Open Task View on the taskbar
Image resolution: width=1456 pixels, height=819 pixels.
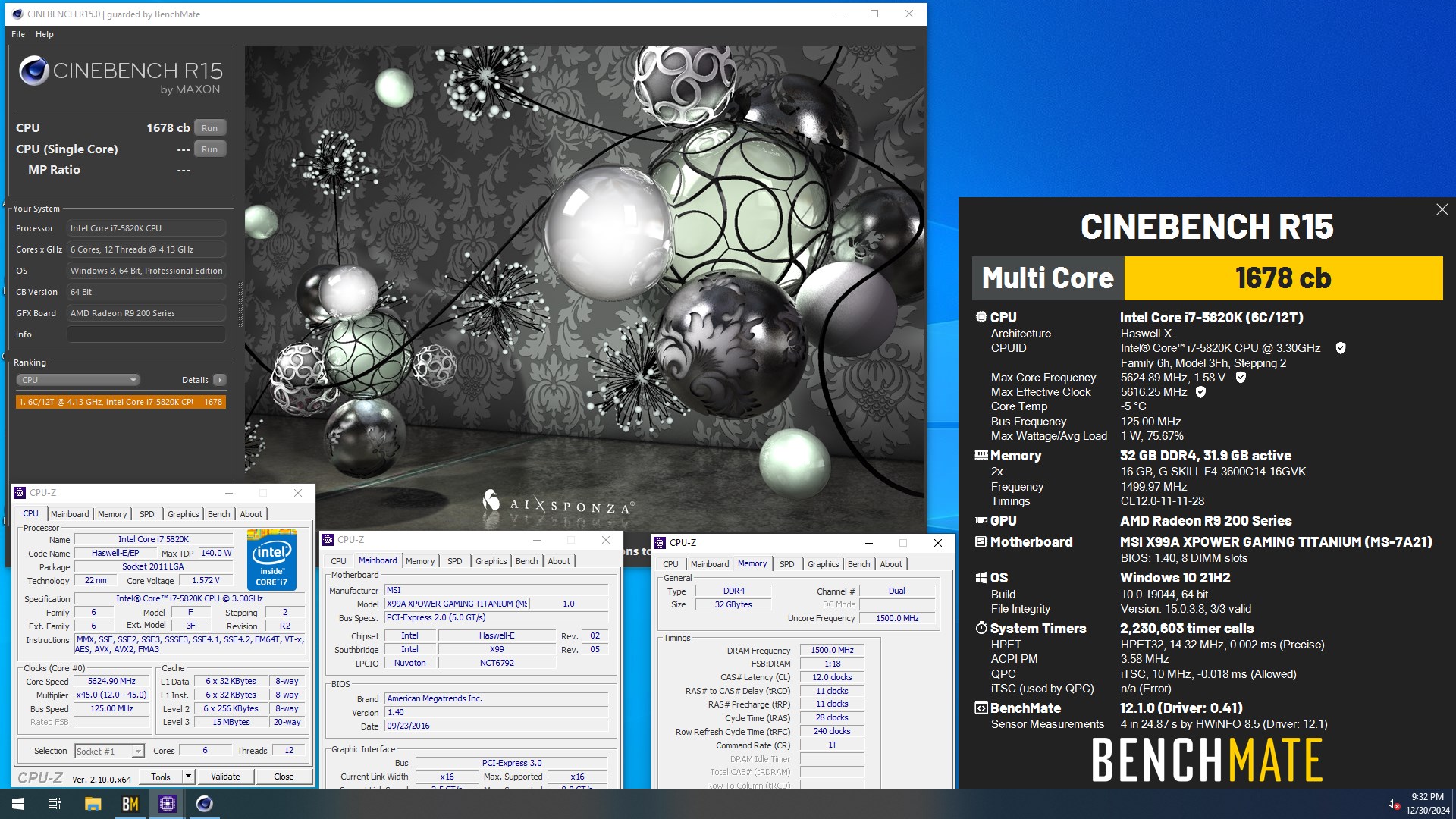55,804
